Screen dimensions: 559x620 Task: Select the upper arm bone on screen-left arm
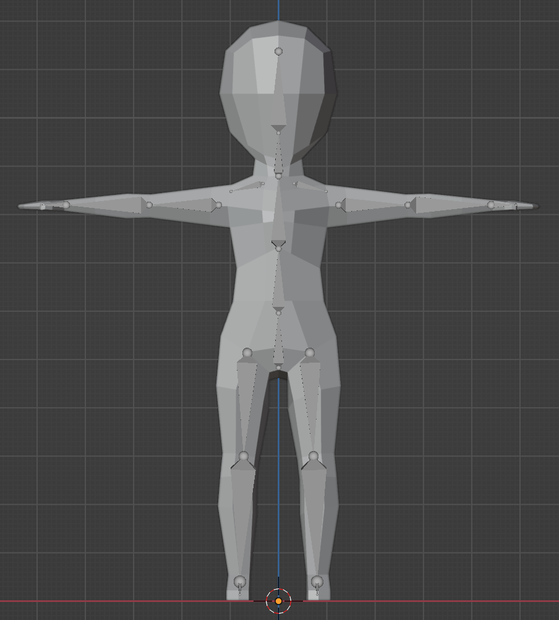point(183,205)
